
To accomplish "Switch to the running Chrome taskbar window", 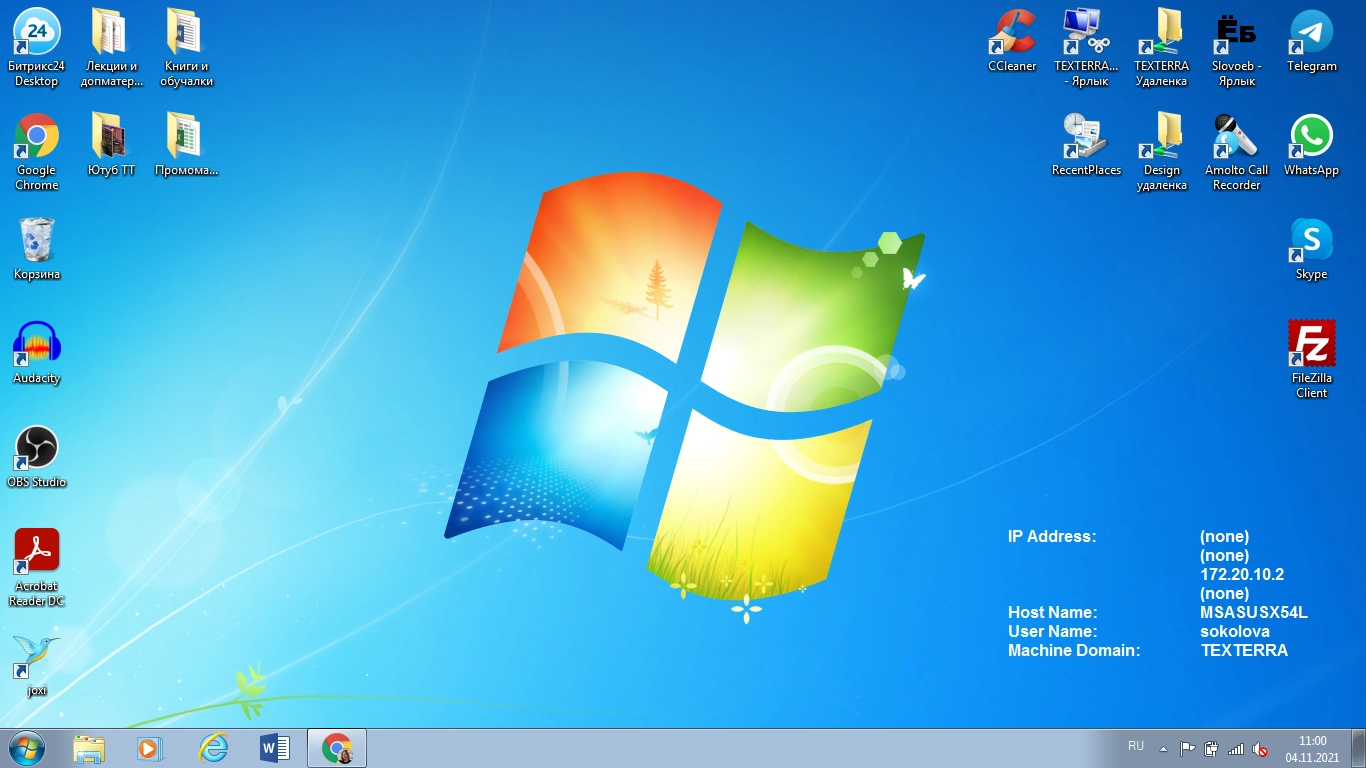I will [337, 748].
